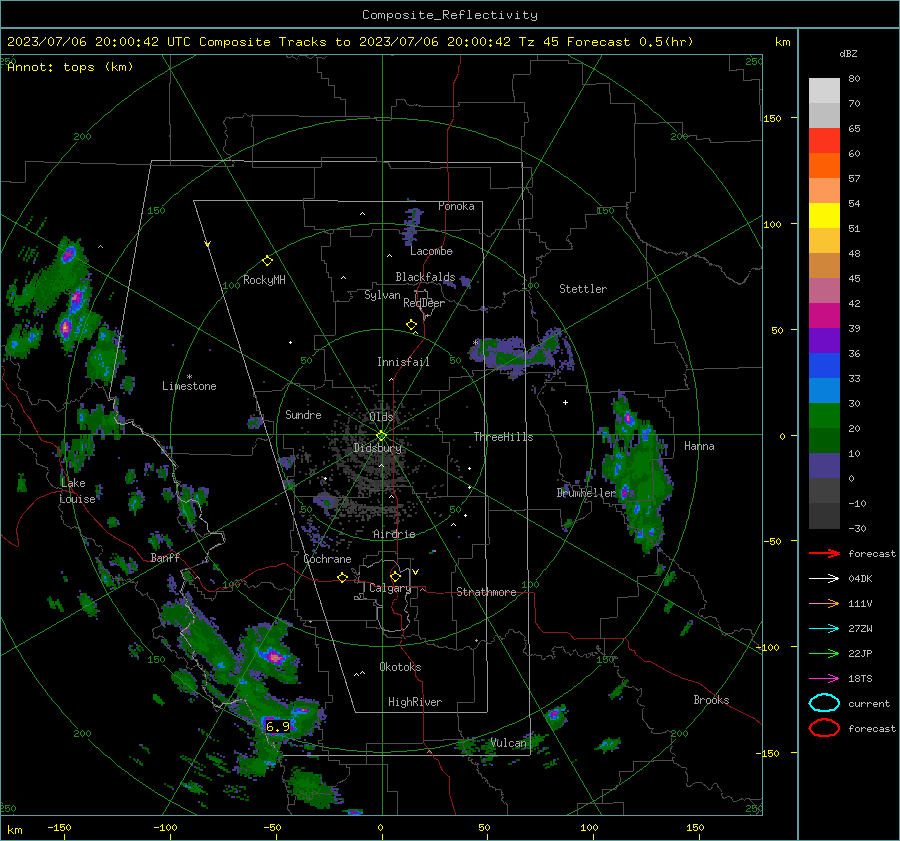This screenshot has width=900, height=841.
Task: Pick the yellow 51-54 dBZ legend swatch
Action: 824,216
